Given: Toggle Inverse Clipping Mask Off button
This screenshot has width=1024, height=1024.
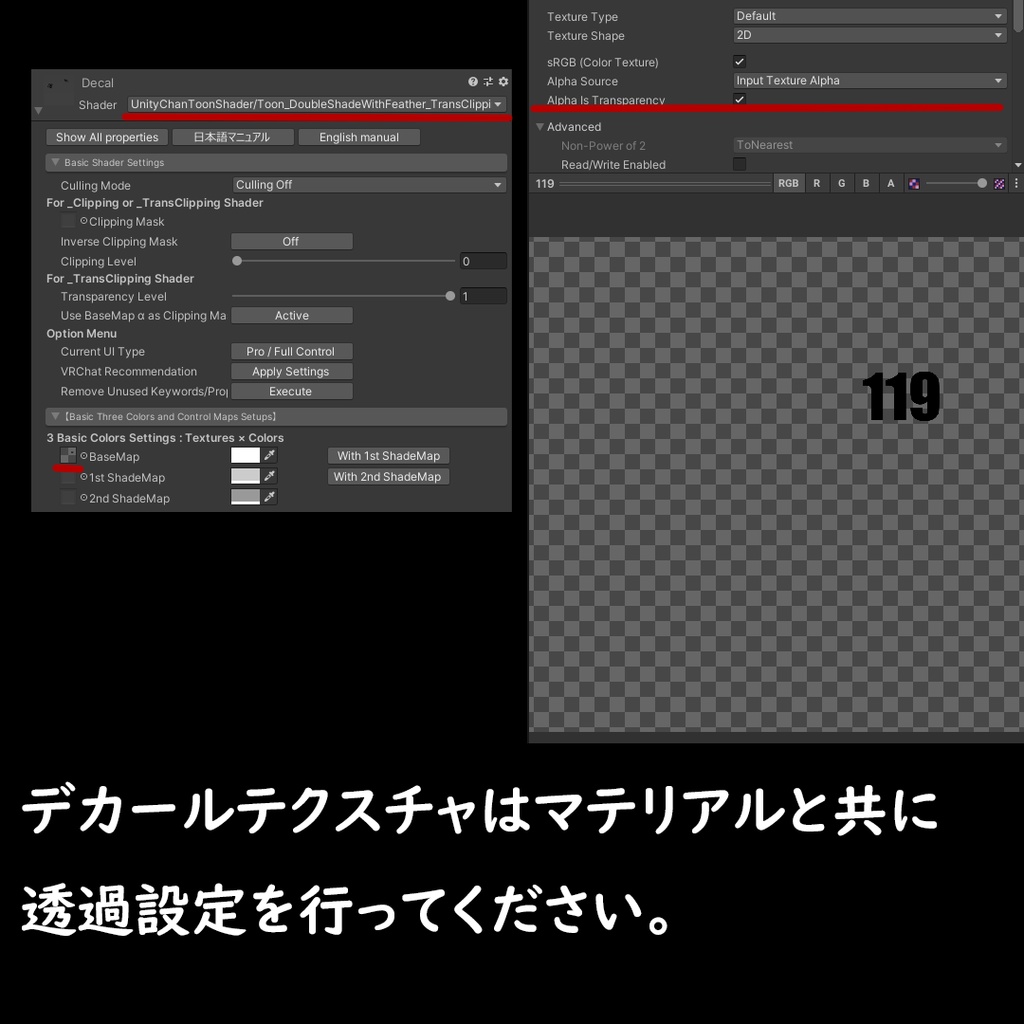Looking at the screenshot, I should [x=291, y=242].
